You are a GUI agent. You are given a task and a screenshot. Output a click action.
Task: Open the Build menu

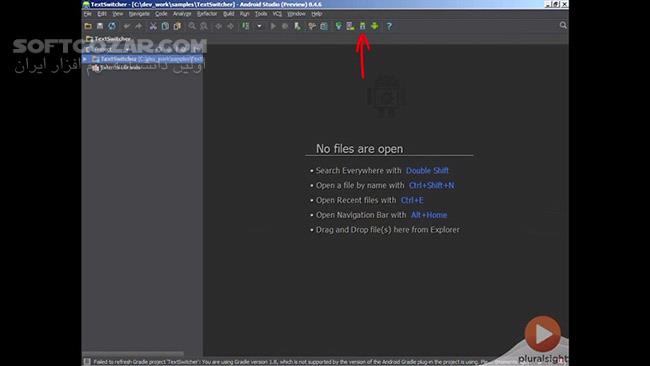pos(228,14)
